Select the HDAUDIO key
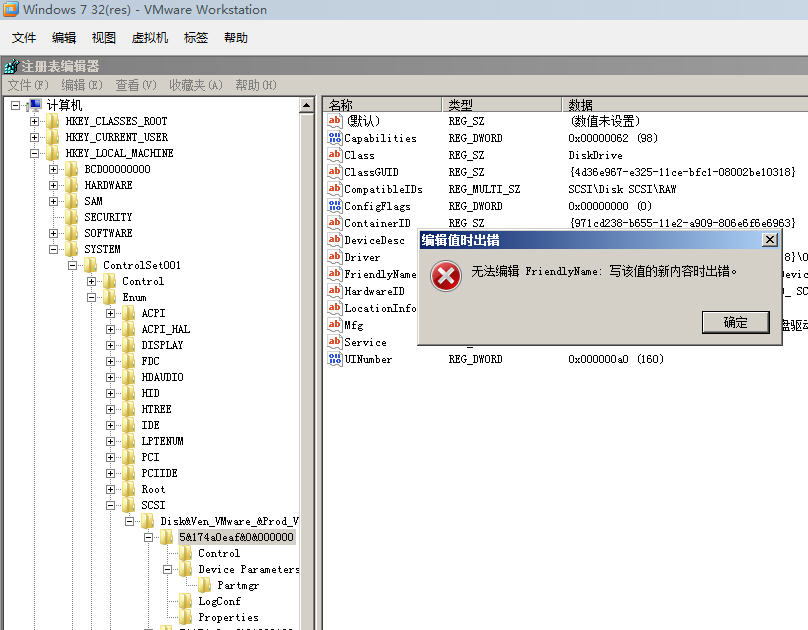808x630 pixels. 162,377
